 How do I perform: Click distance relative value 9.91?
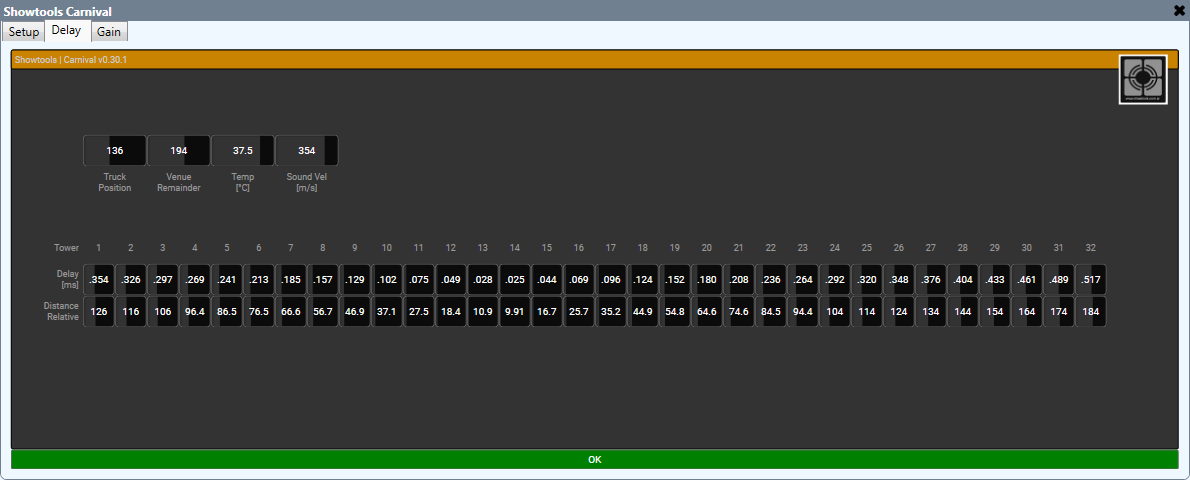coord(515,311)
